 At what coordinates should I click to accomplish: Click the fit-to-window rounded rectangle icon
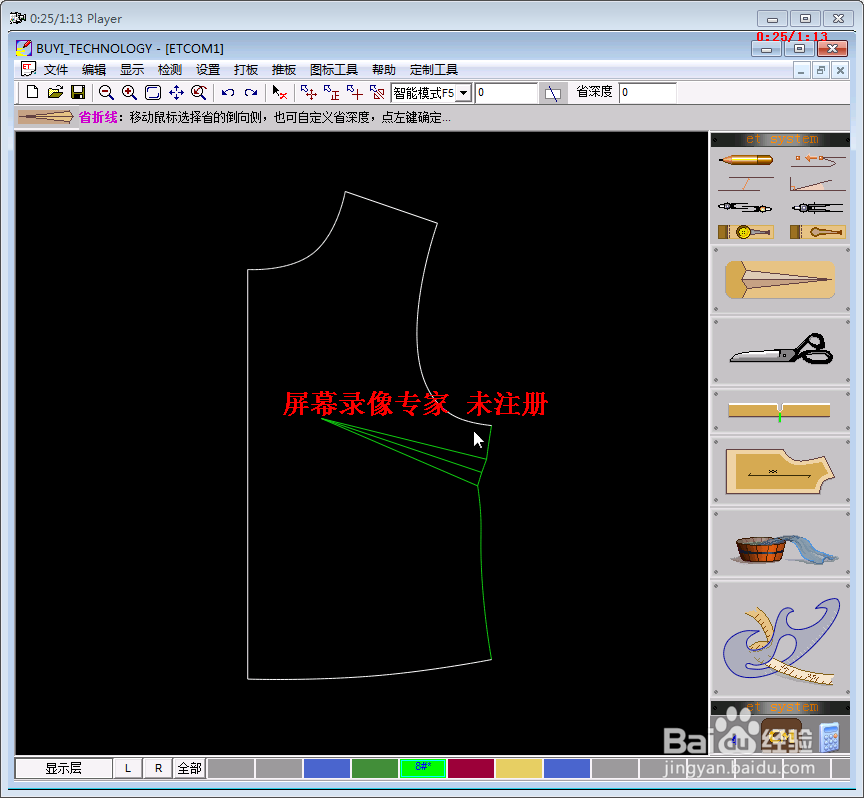pos(153,93)
